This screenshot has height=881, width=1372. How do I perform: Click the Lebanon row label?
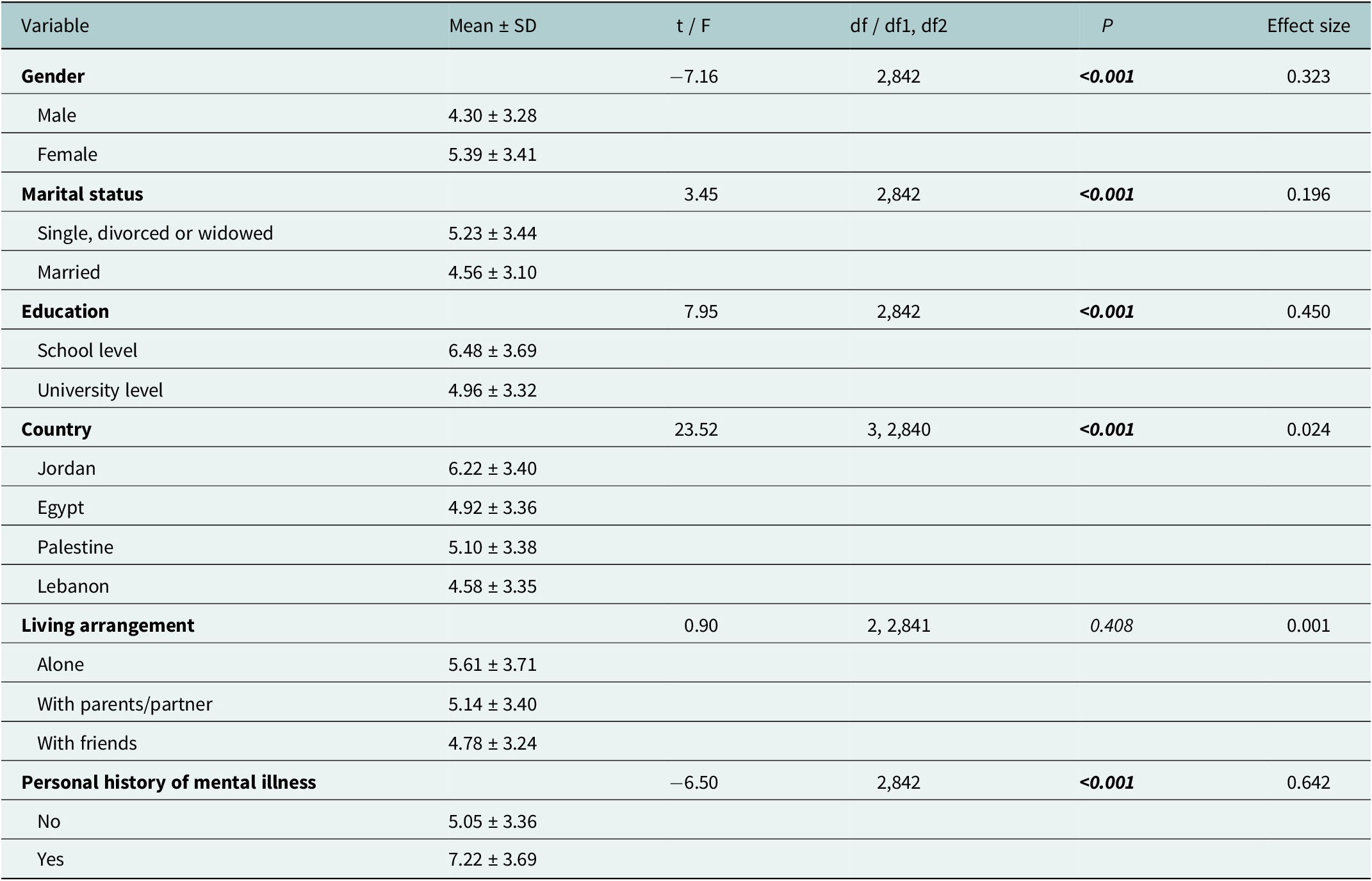coord(73,586)
